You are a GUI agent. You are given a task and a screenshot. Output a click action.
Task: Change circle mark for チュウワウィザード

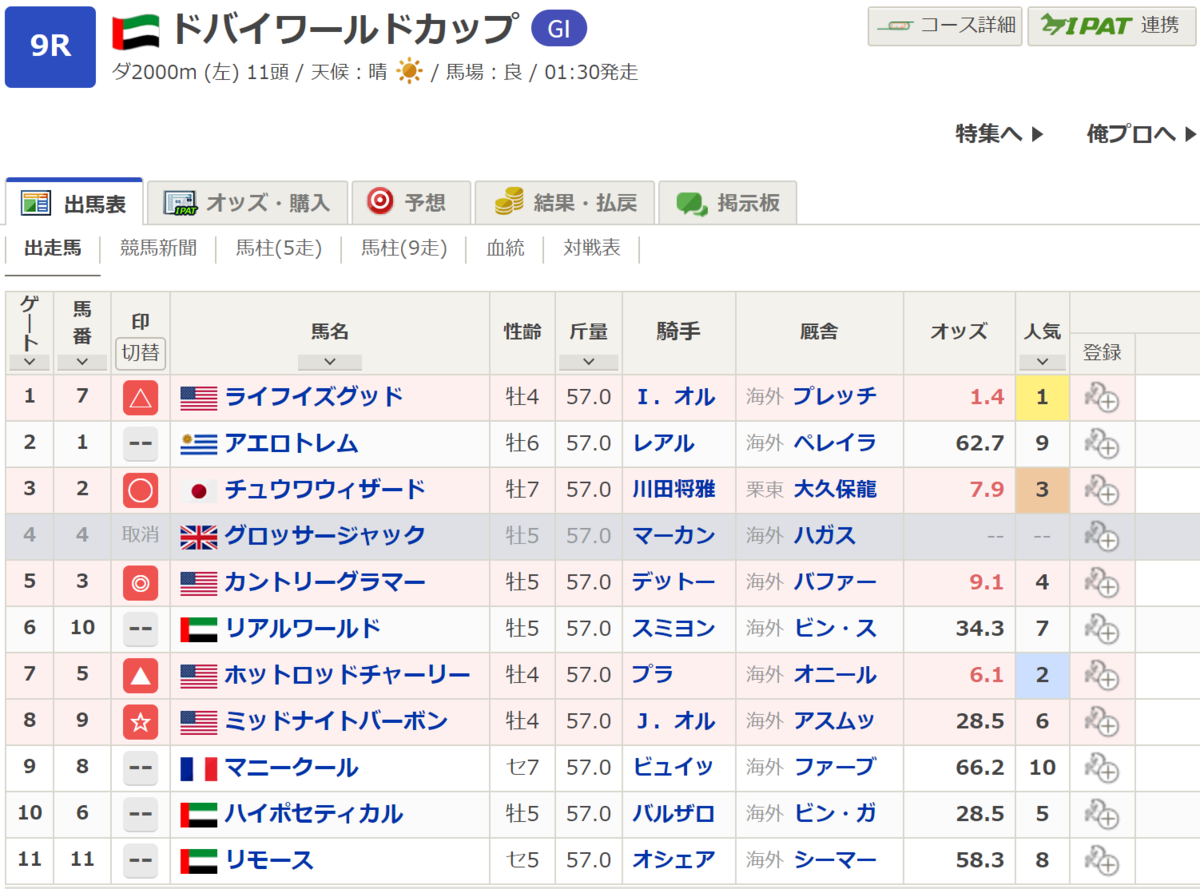coord(141,490)
